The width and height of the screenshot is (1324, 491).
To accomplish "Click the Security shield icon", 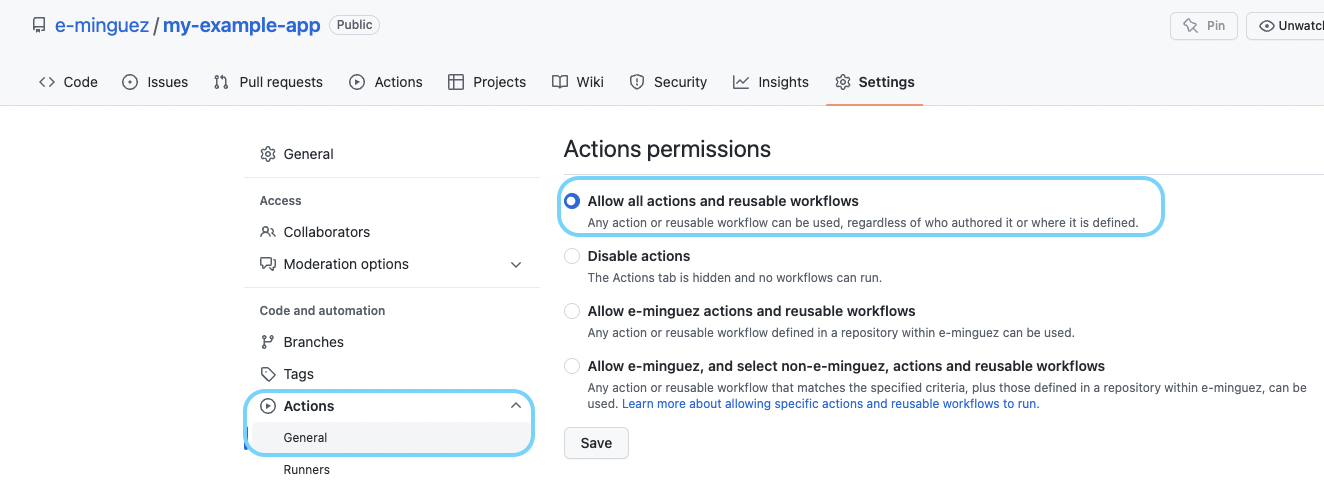I will (637, 82).
